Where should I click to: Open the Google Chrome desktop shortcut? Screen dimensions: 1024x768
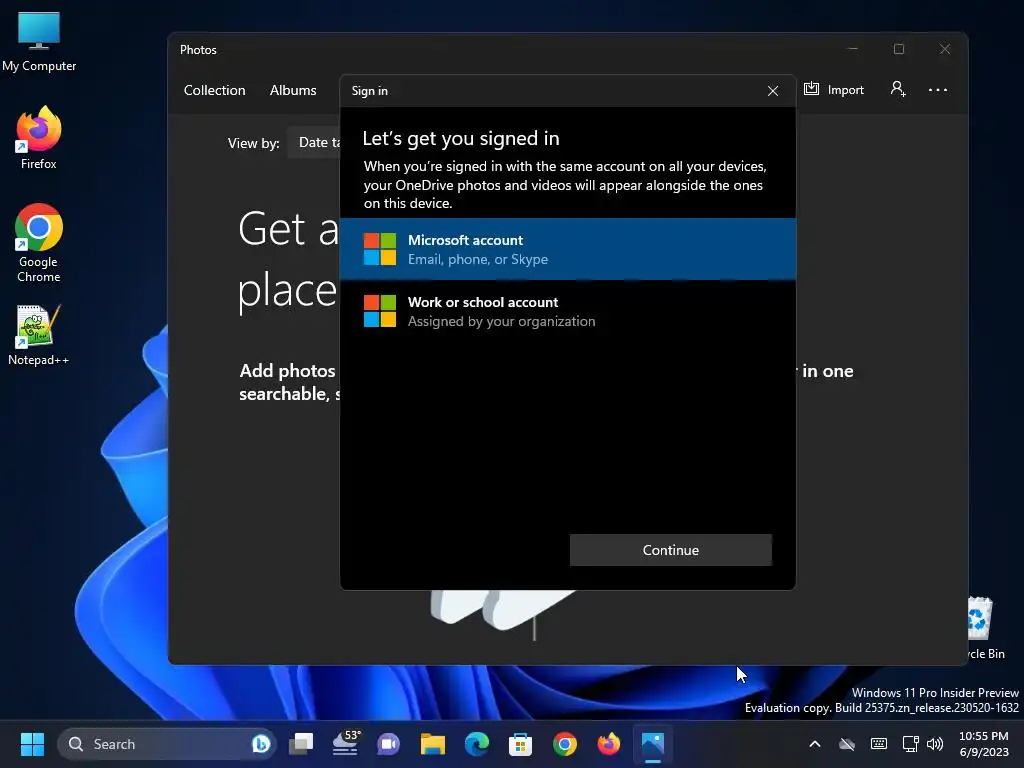39,243
